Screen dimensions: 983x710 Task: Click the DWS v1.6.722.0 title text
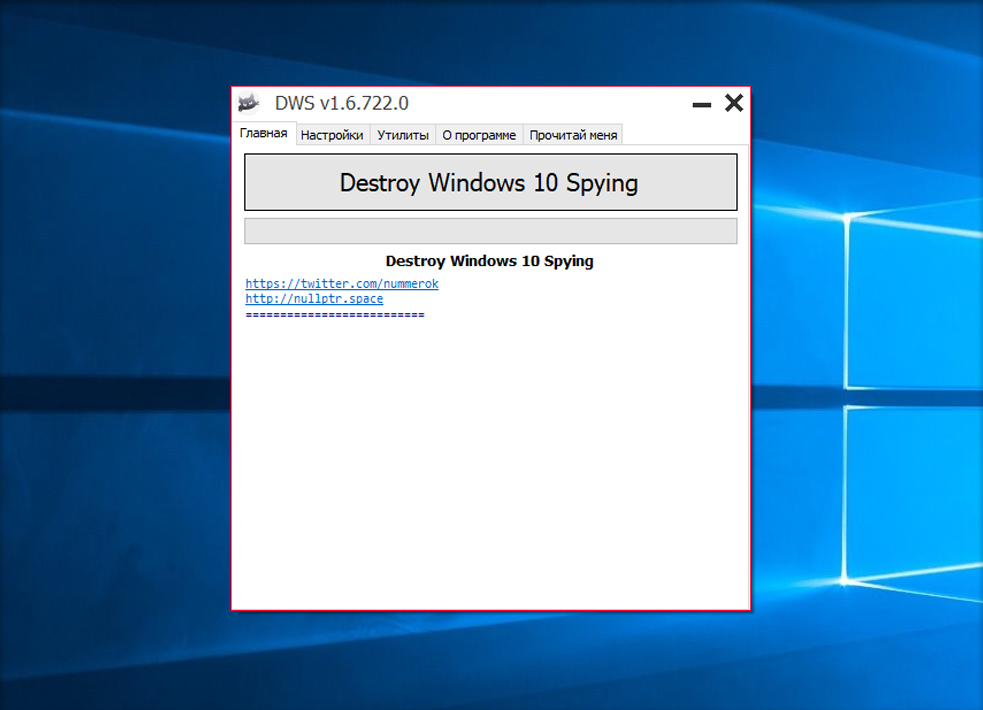click(342, 103)
